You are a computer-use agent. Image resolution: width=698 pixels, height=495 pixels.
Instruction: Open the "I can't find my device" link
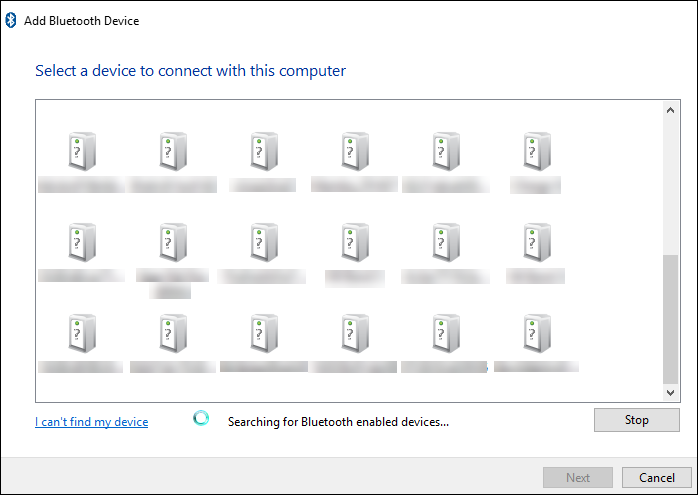(x=91, y=422)
